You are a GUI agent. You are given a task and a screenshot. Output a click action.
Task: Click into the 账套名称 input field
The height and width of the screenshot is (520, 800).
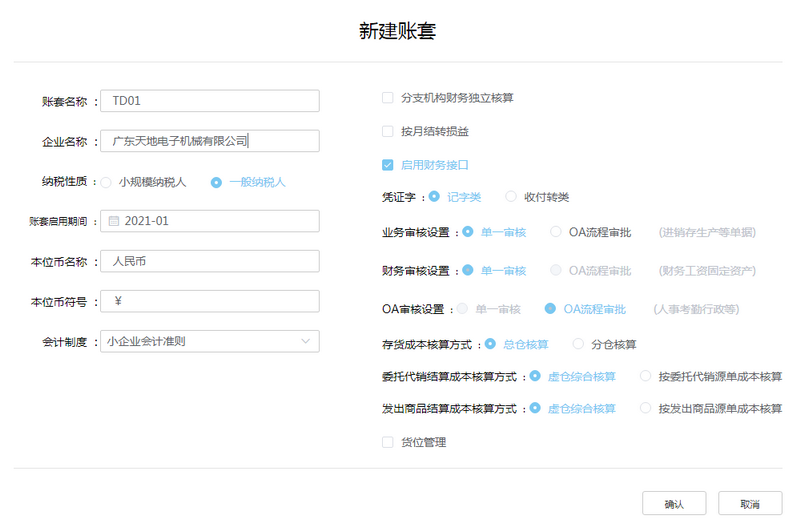point(210,101)
